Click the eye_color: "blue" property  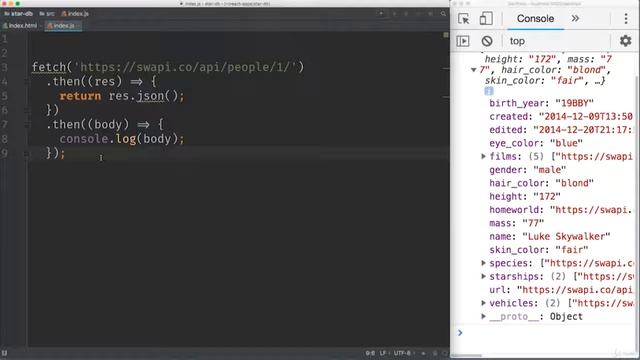536,143
